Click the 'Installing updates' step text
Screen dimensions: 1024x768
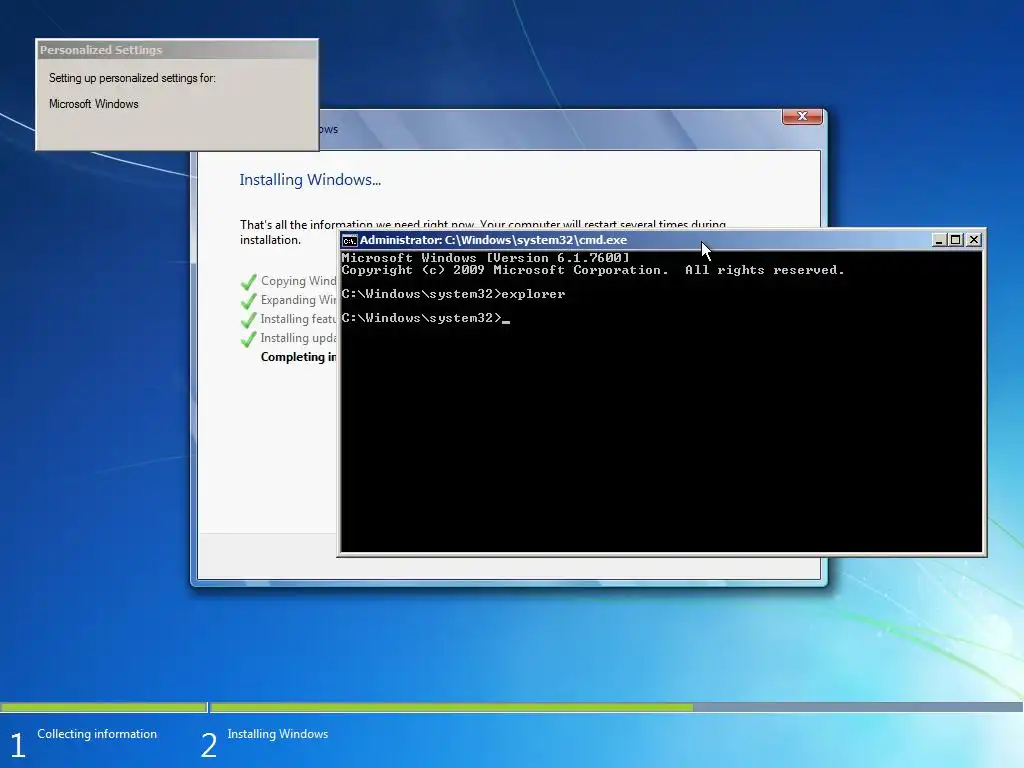tap(298, 338)
